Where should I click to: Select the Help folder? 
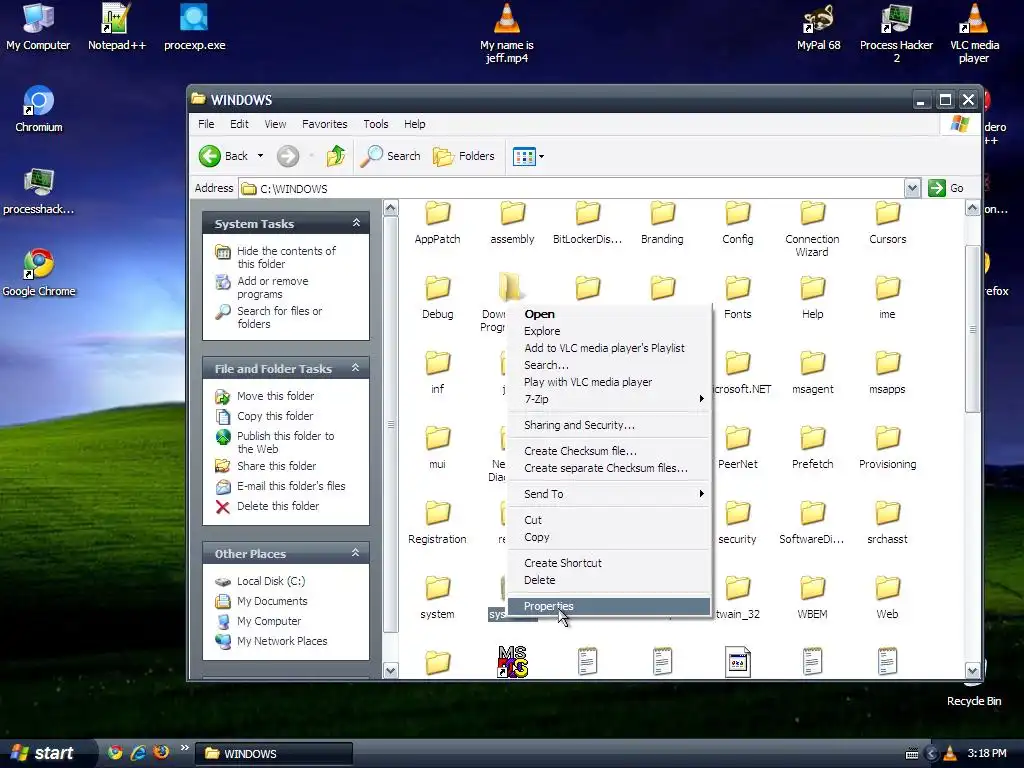pos(812,297)
